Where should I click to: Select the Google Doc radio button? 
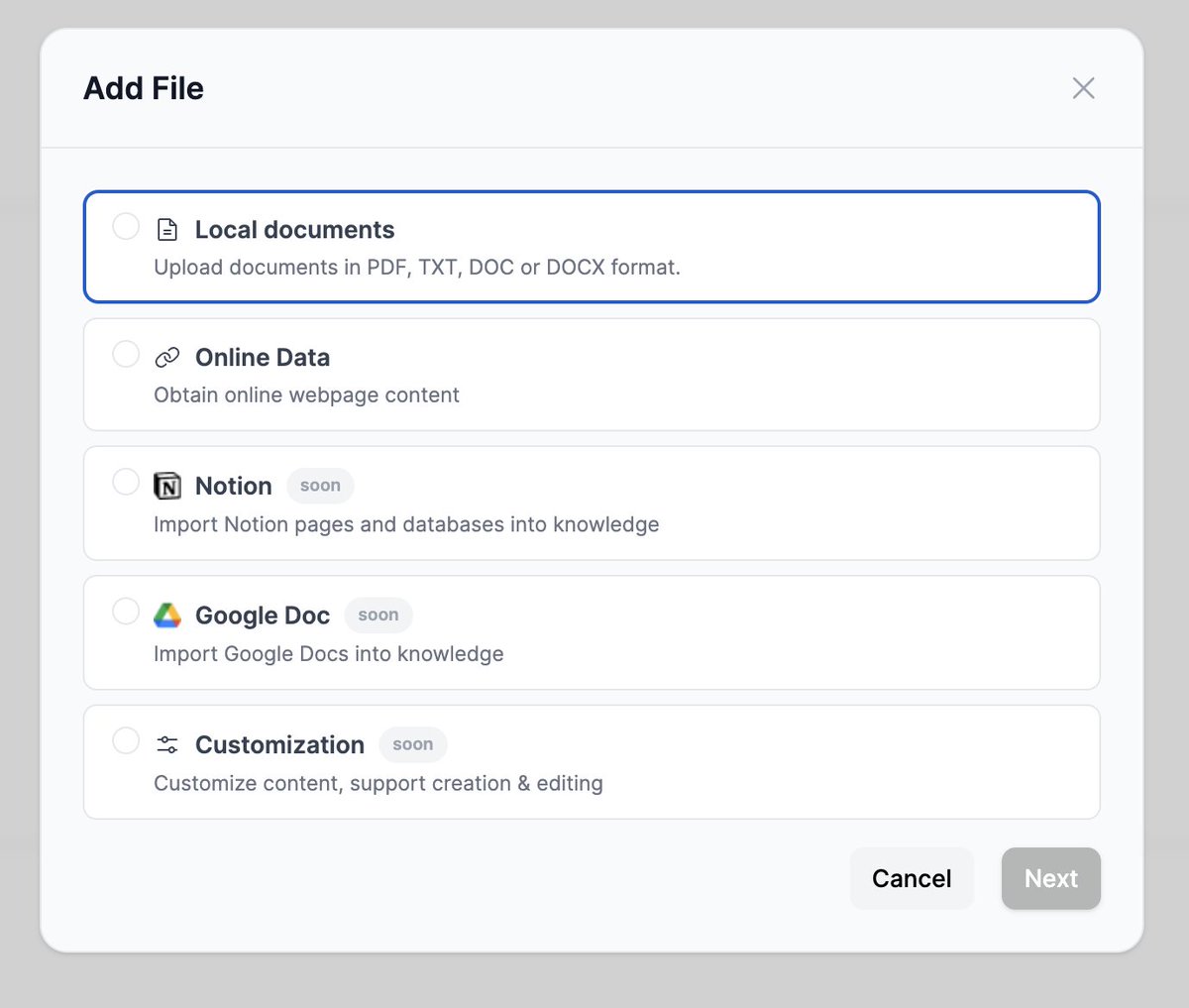click(x=126, y=612)
